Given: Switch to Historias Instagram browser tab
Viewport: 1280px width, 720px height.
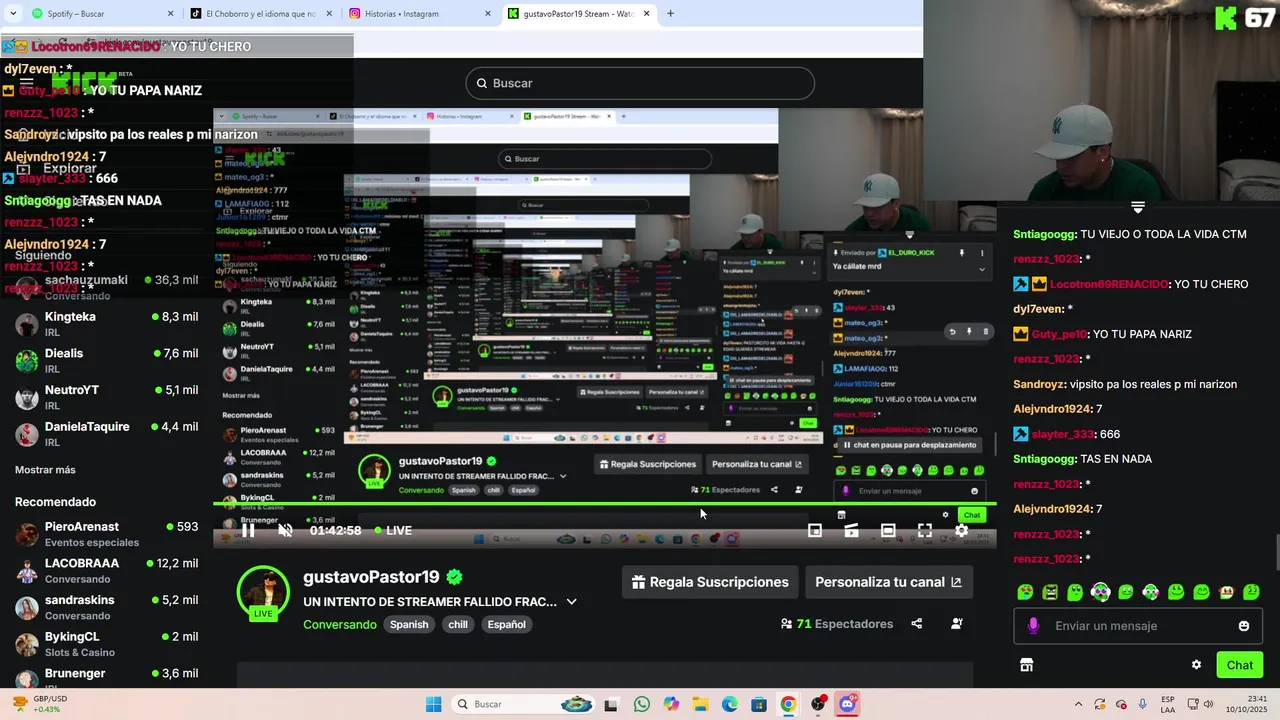Looking at the screenshot, I should (418, 14).
